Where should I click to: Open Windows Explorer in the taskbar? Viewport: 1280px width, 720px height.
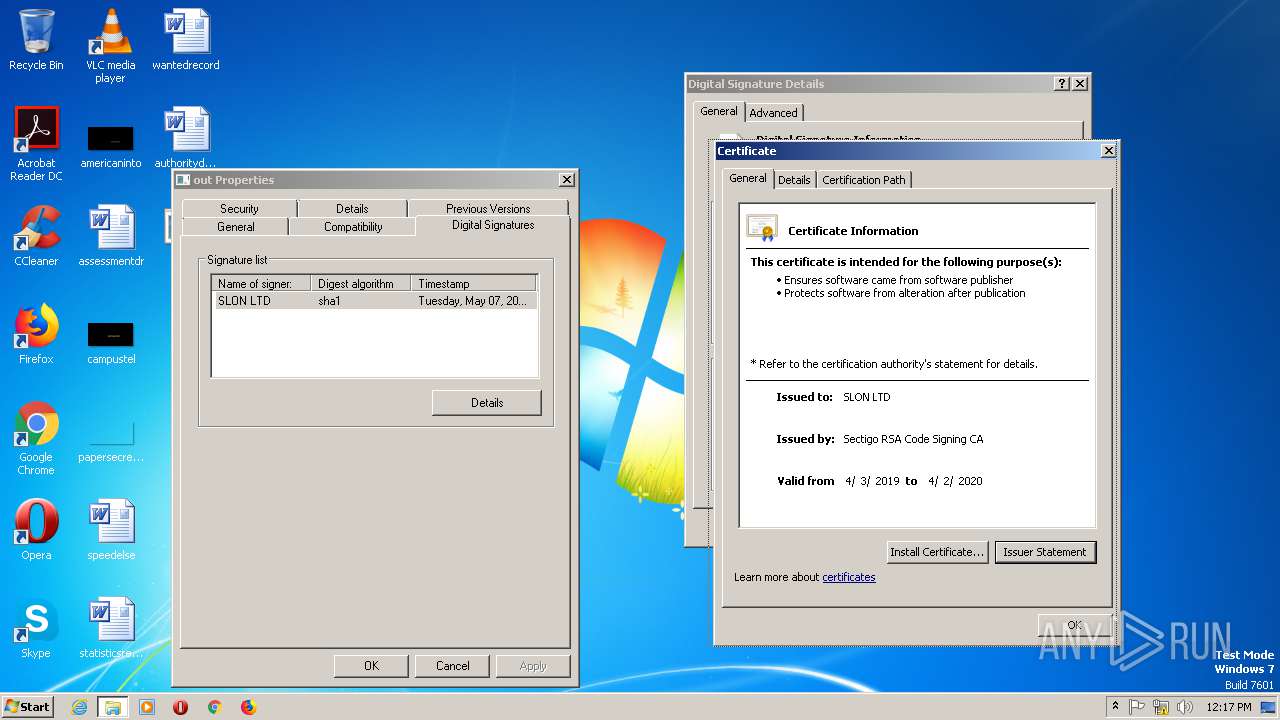point(112,707)
